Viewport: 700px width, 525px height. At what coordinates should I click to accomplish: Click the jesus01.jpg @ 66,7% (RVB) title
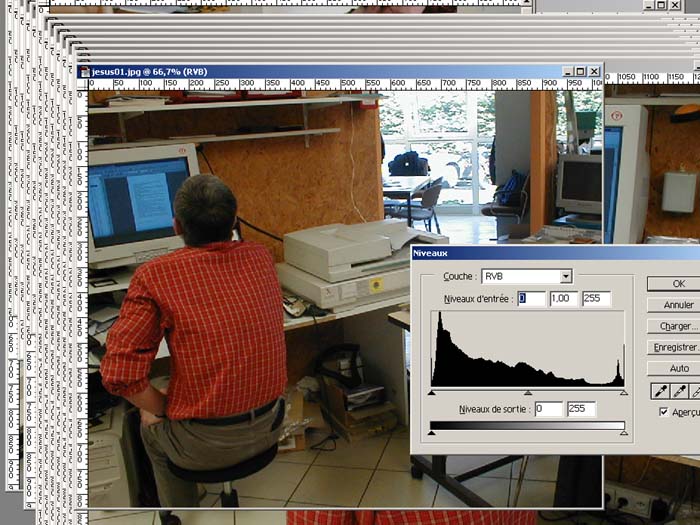pos(150,71)
